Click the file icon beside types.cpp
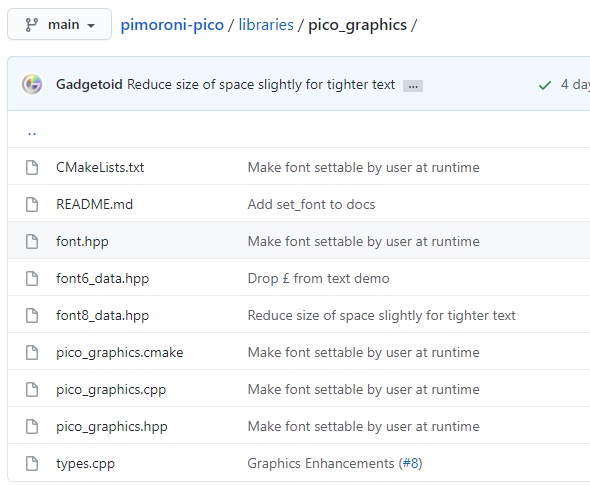Image resolution: width=590 pixels, height=485 pixels. 32,464
